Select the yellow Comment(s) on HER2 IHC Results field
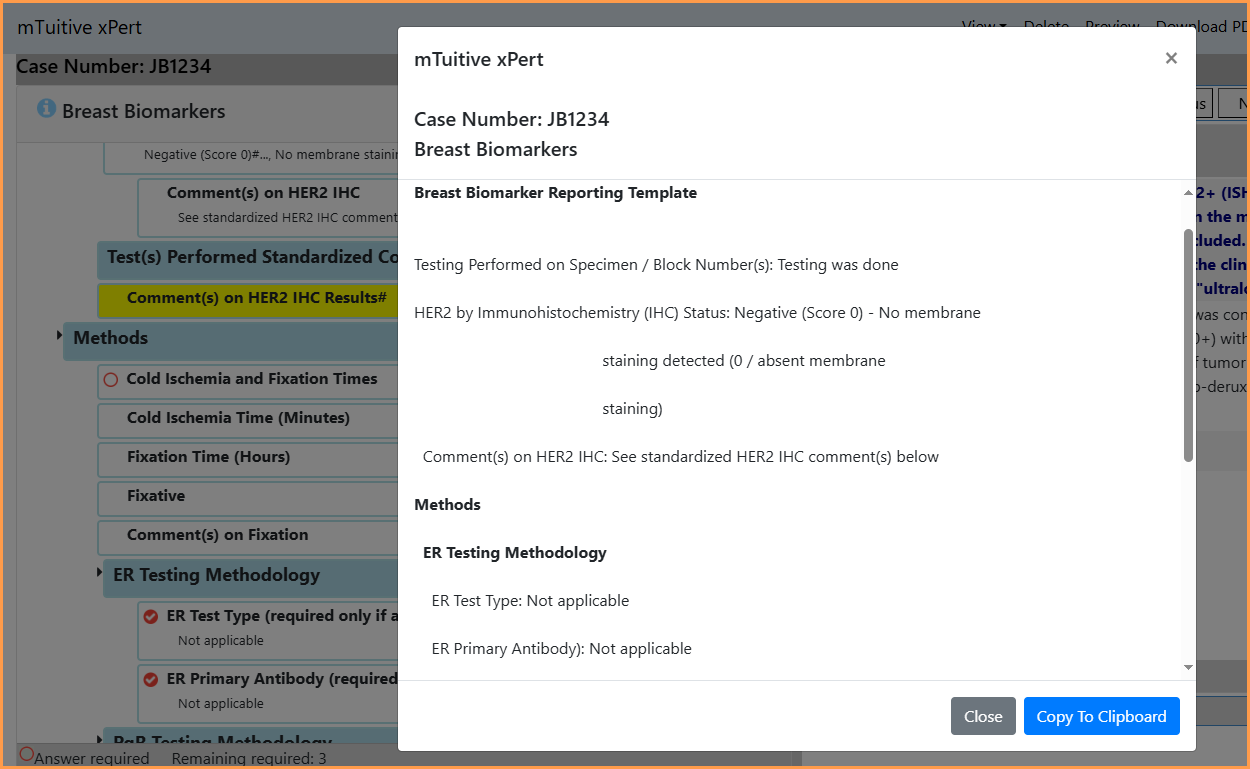The image size is (1250, 769). click(x=248, y=299)
